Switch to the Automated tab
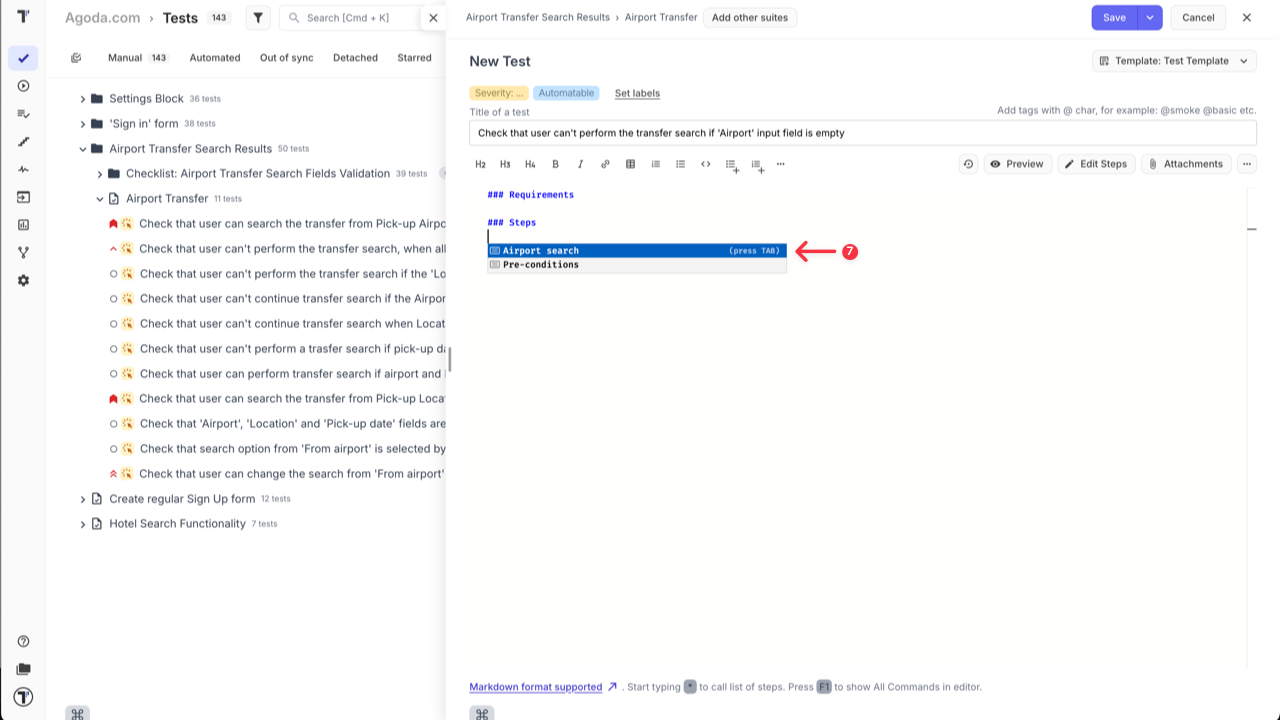This screenshot has width=1280, height=720. tap(215, 58)
